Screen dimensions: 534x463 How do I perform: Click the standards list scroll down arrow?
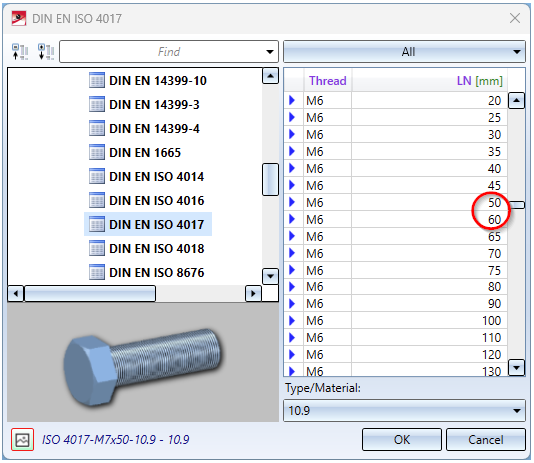(x=270, y=276)
